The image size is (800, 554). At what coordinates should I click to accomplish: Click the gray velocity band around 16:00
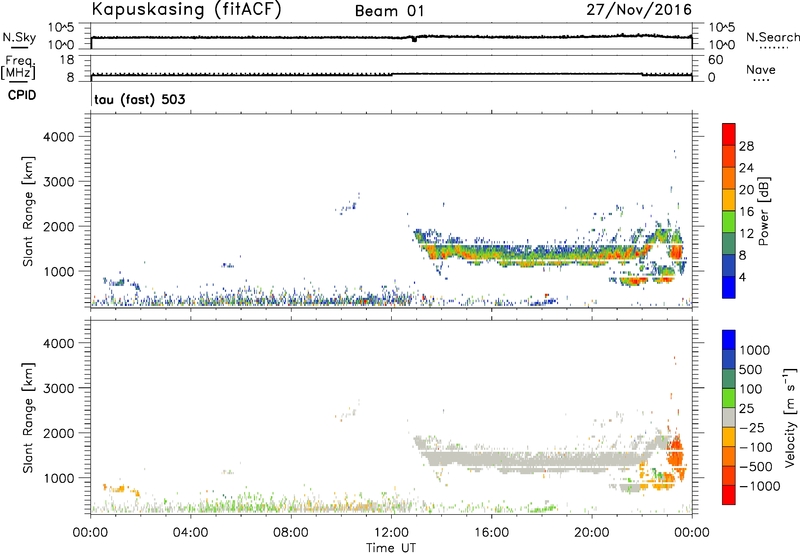(x=491, y=459)
